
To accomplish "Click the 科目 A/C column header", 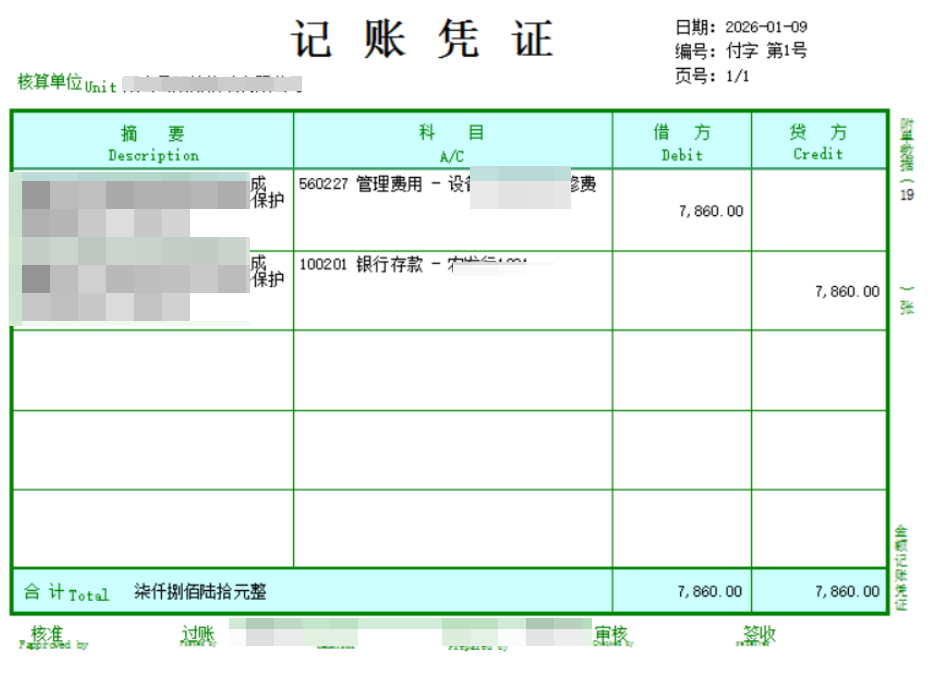I will (x=452, y=142).
